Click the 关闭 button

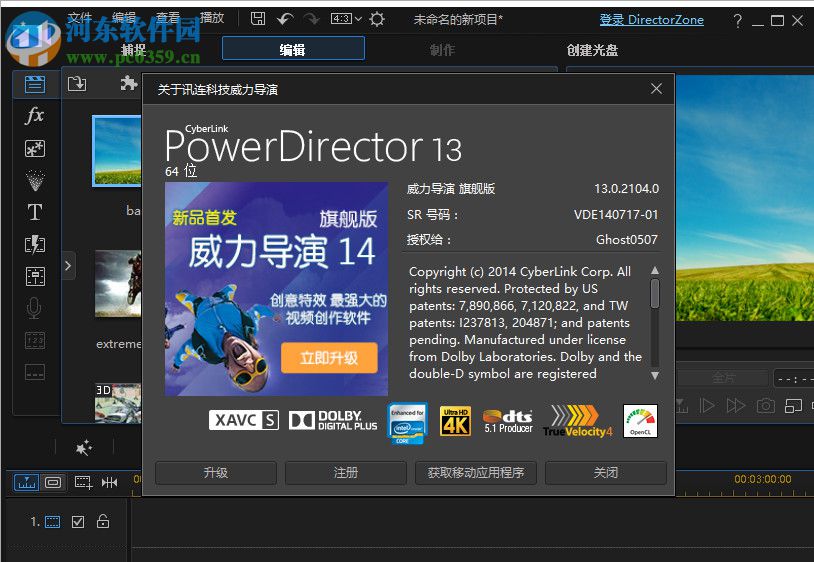tap(606, 472)
